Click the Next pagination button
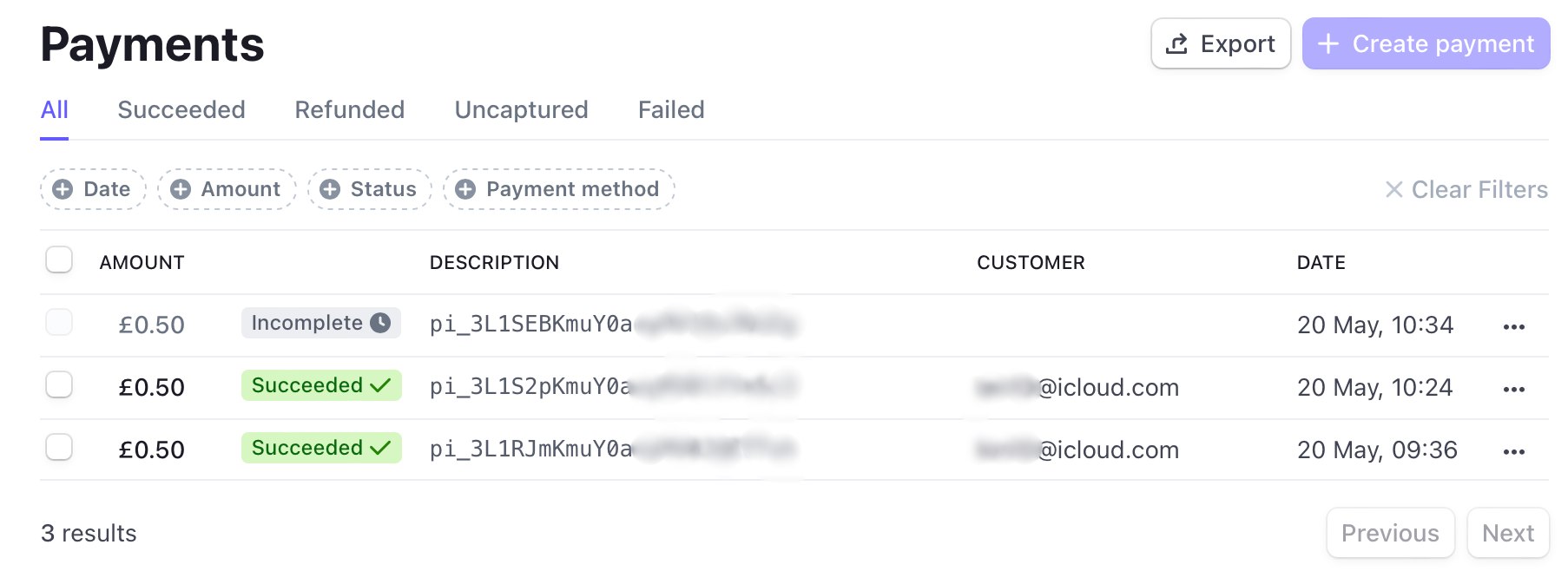Viewport: 1568px width, 571px height. (x=1508, y=533)
